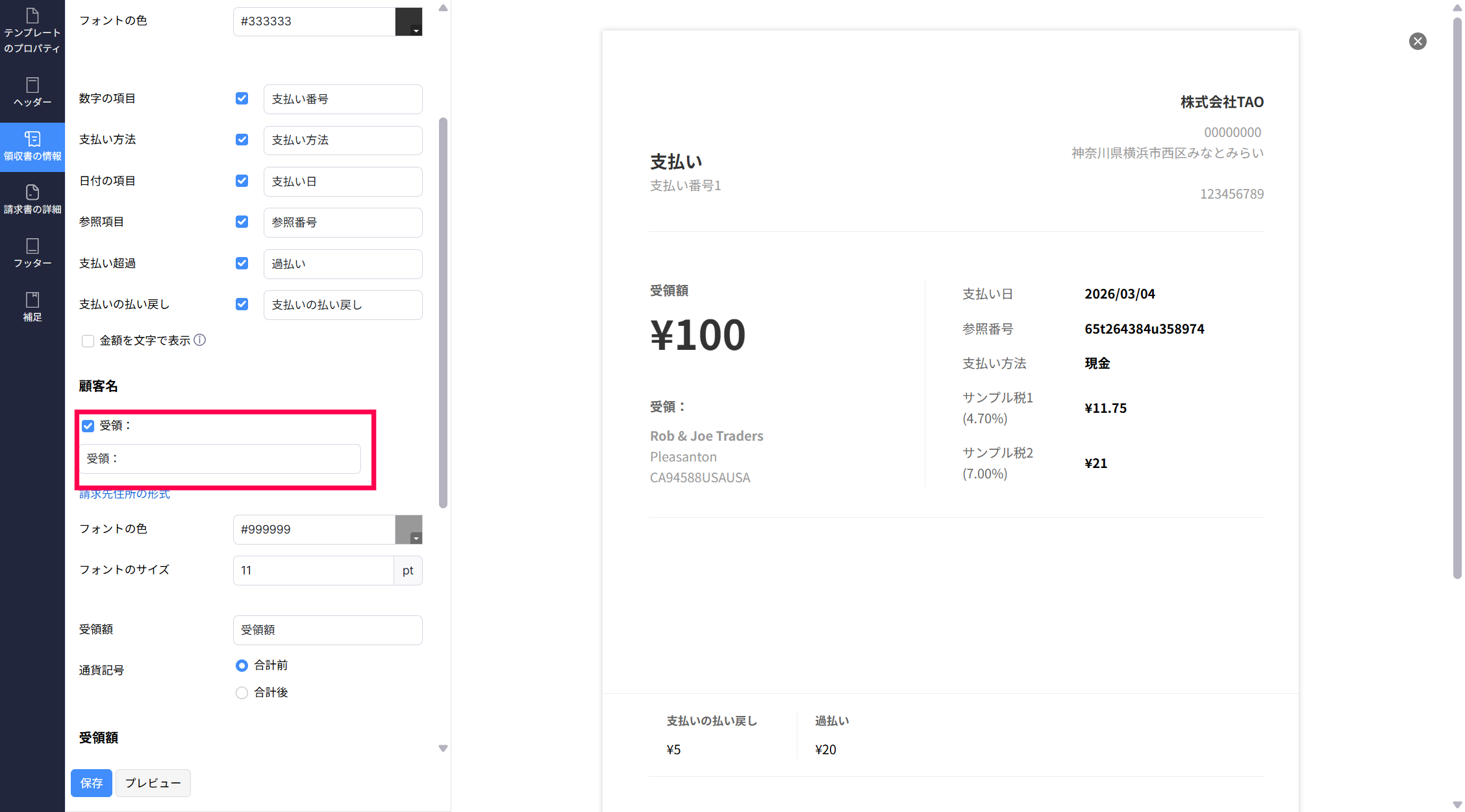Click the 保存 button
Screen dimensions: 1465x812
click(x=91, y=783)
